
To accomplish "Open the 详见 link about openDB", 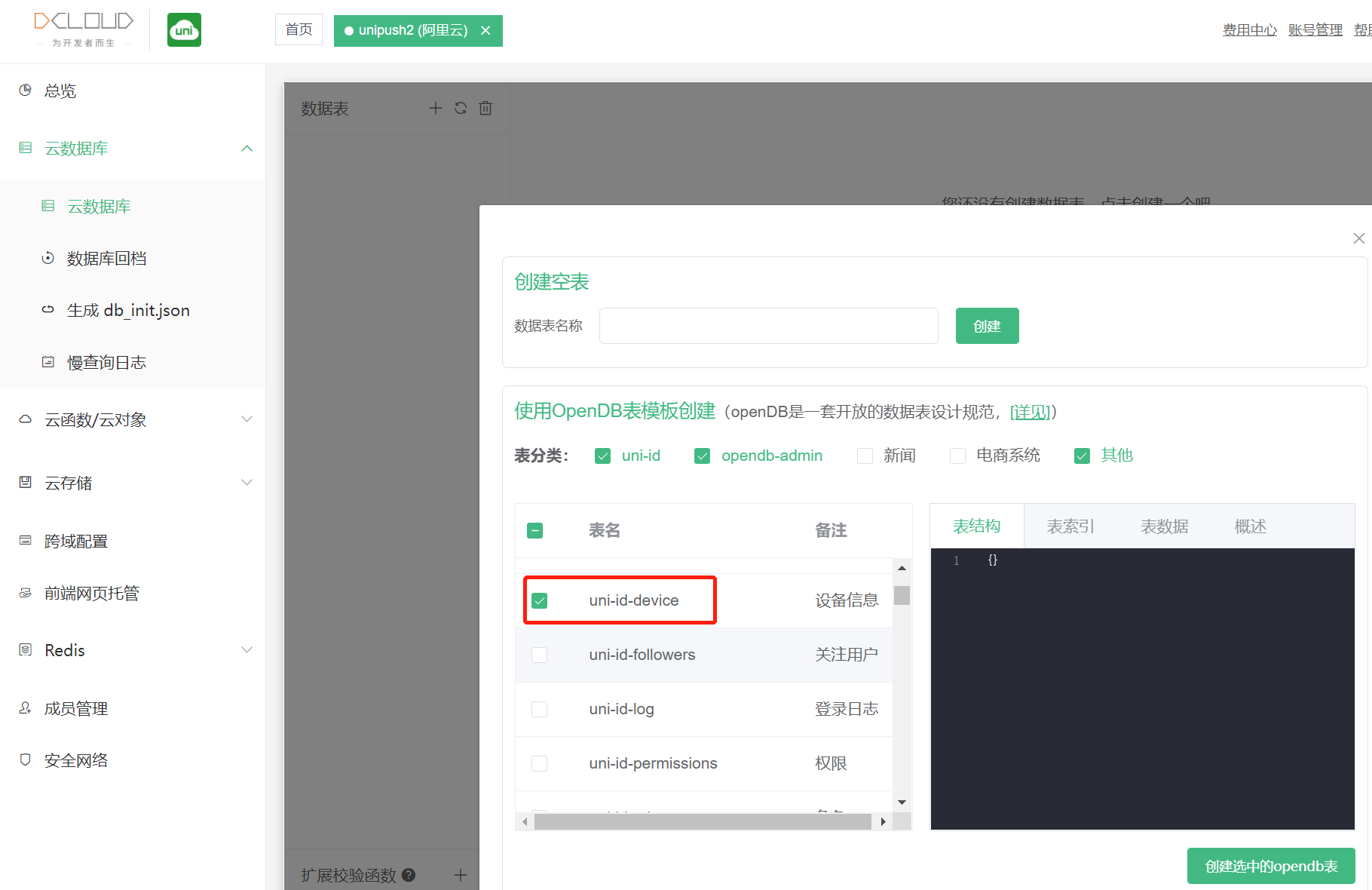I will click(1030, 413).
